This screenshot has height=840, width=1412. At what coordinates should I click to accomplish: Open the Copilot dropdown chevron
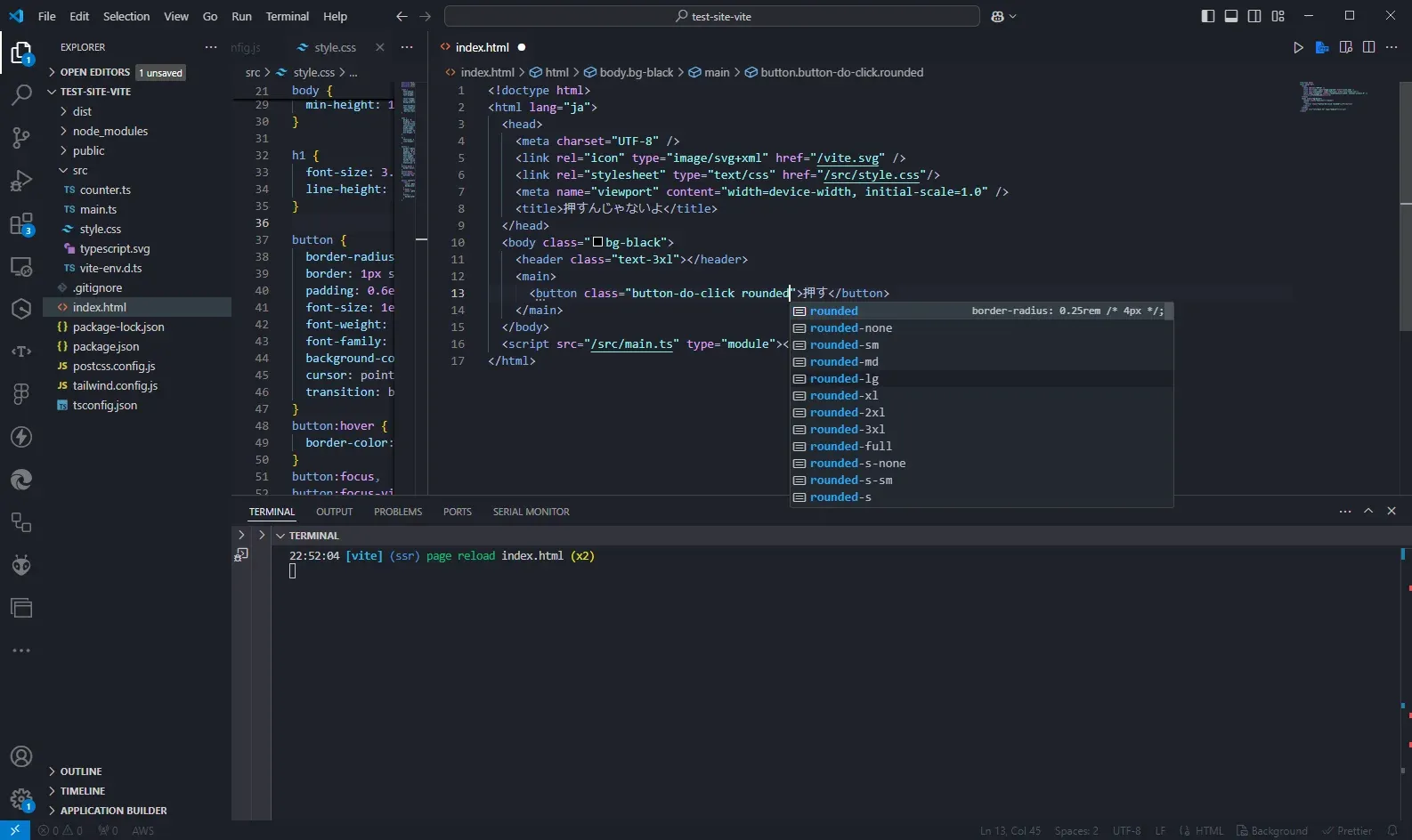point(1013,16)
